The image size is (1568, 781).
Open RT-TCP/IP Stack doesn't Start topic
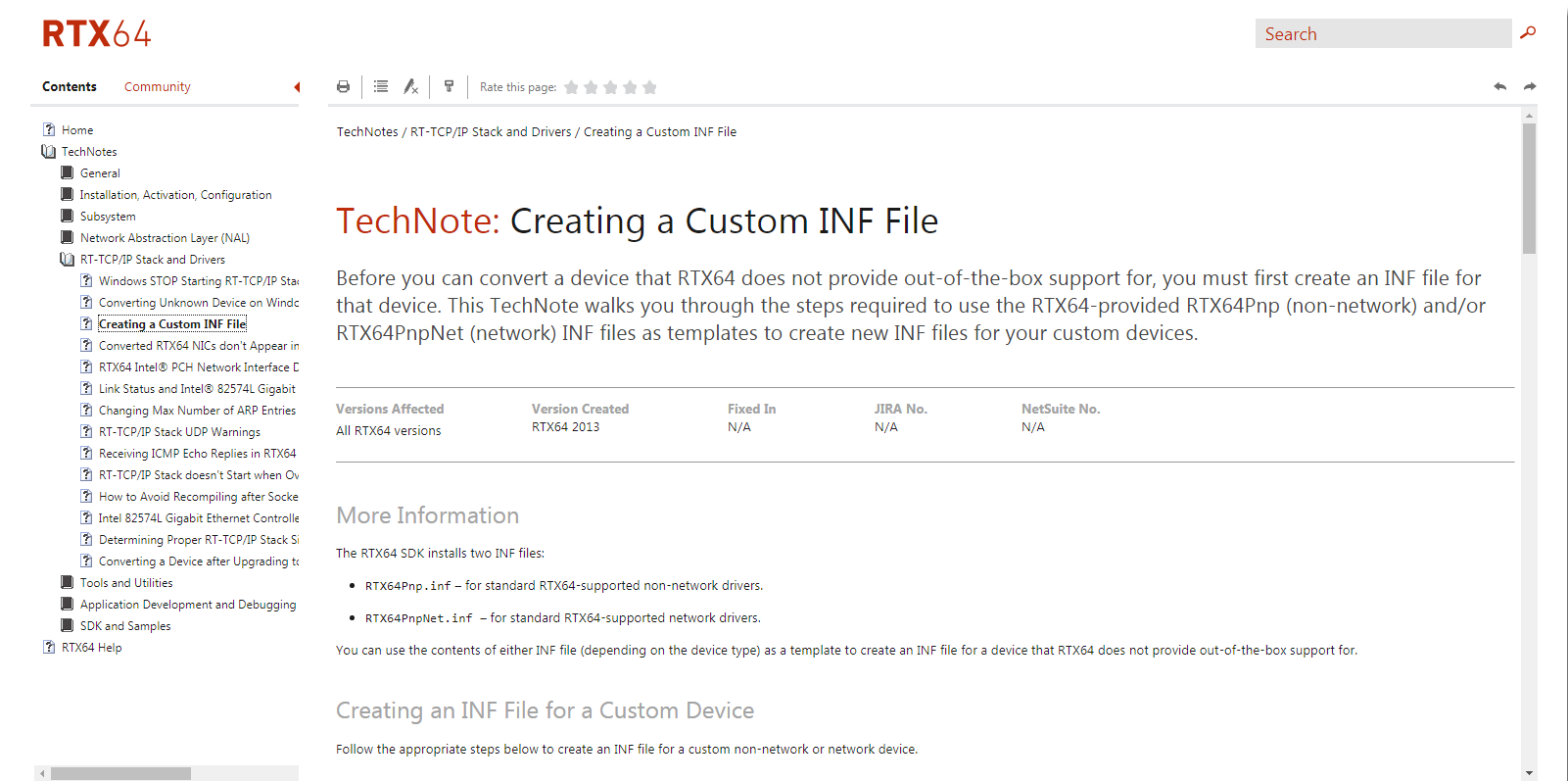click(199, 474)
